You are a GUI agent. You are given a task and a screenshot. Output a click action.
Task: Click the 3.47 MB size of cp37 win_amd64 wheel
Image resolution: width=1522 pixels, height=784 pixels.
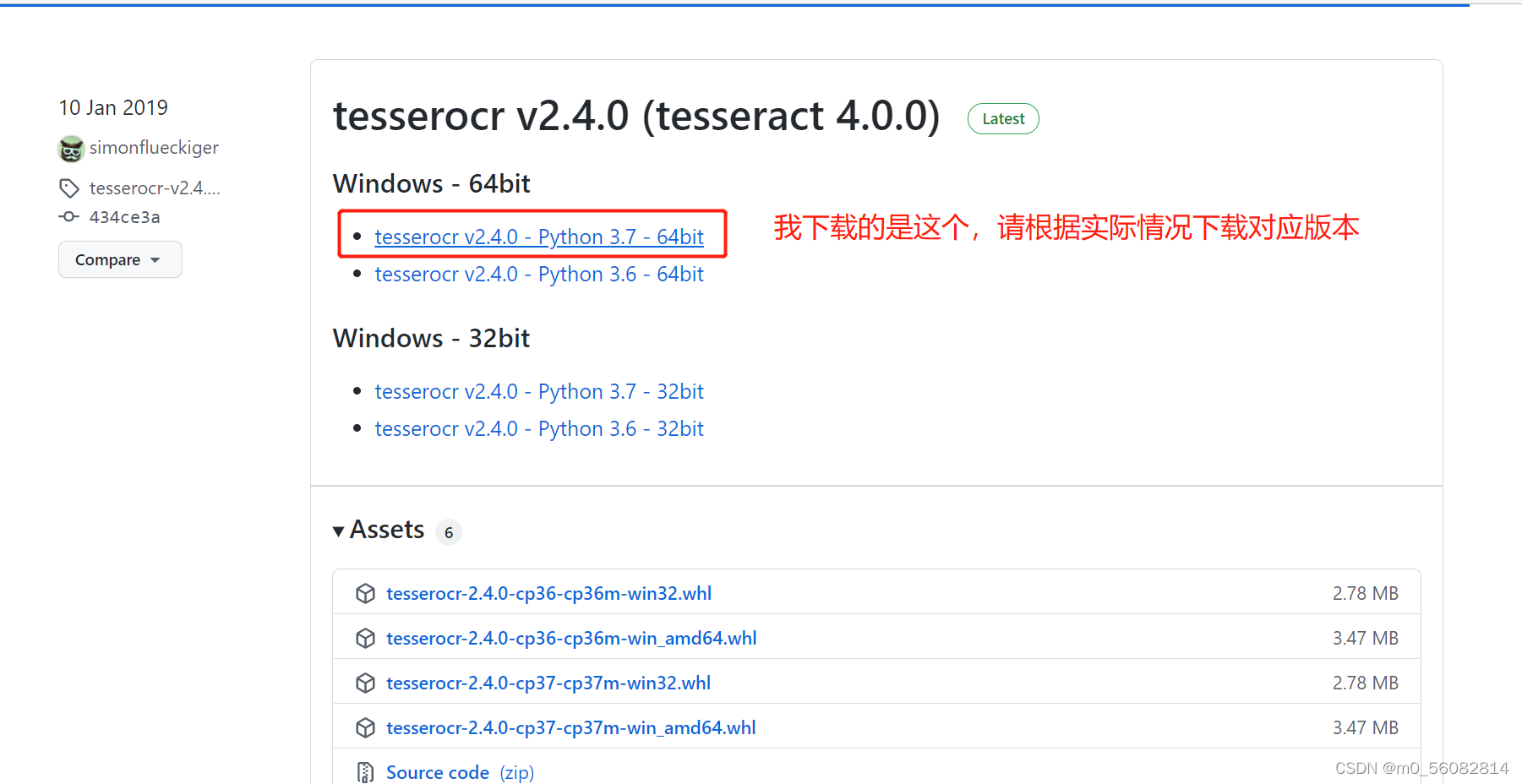[x=1366, y=727]
